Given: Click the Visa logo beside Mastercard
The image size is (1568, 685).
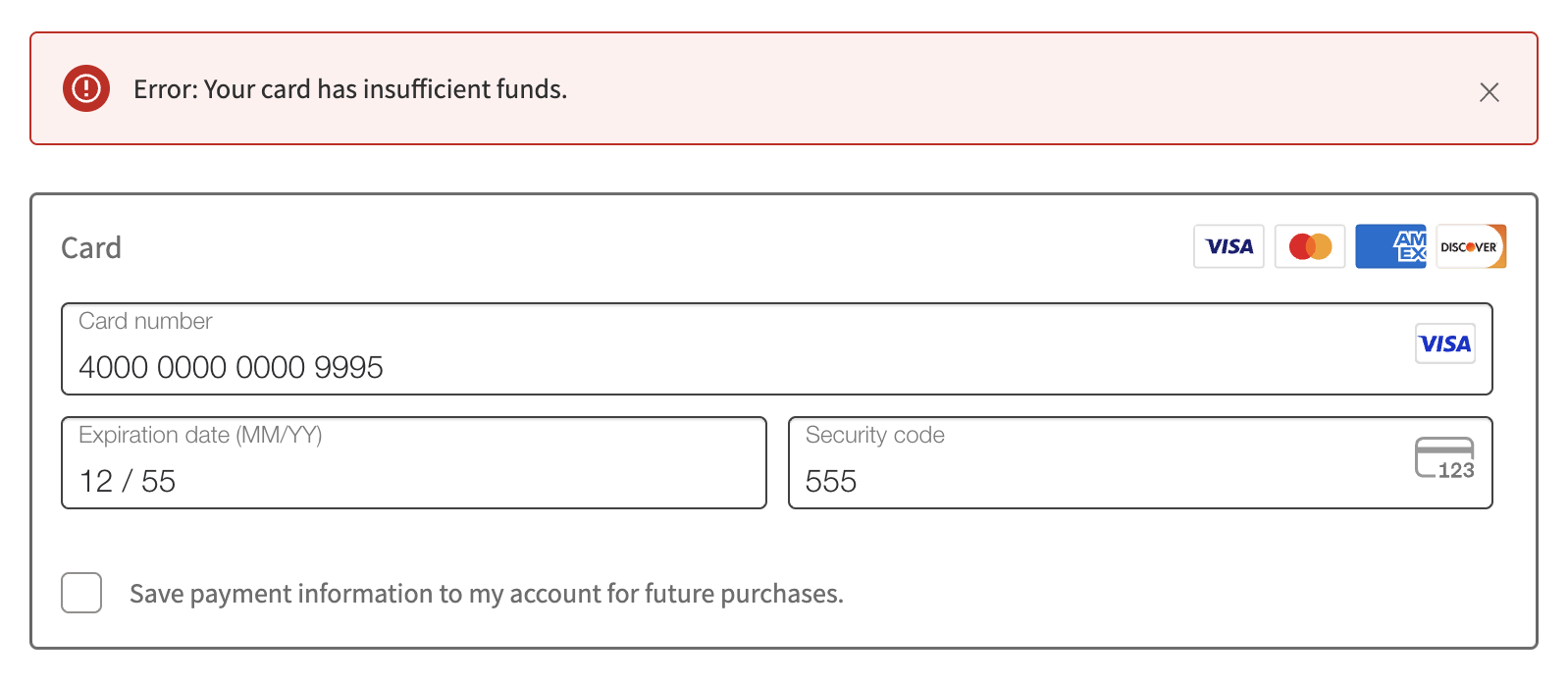Looking at the screenshot, I should [1228, 246].
